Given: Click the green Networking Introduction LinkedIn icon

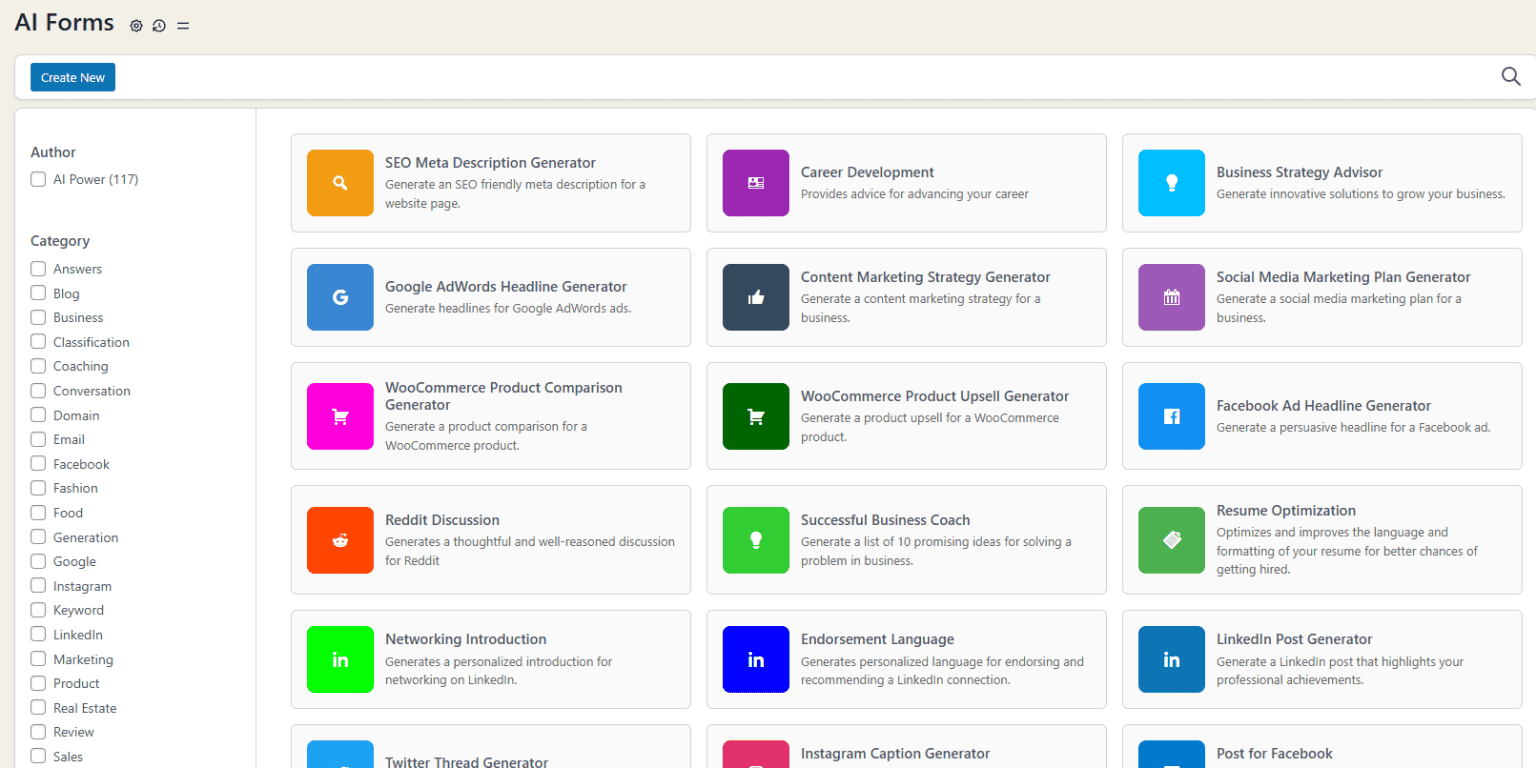Looking at the screenshot, I should click(340, 660).
